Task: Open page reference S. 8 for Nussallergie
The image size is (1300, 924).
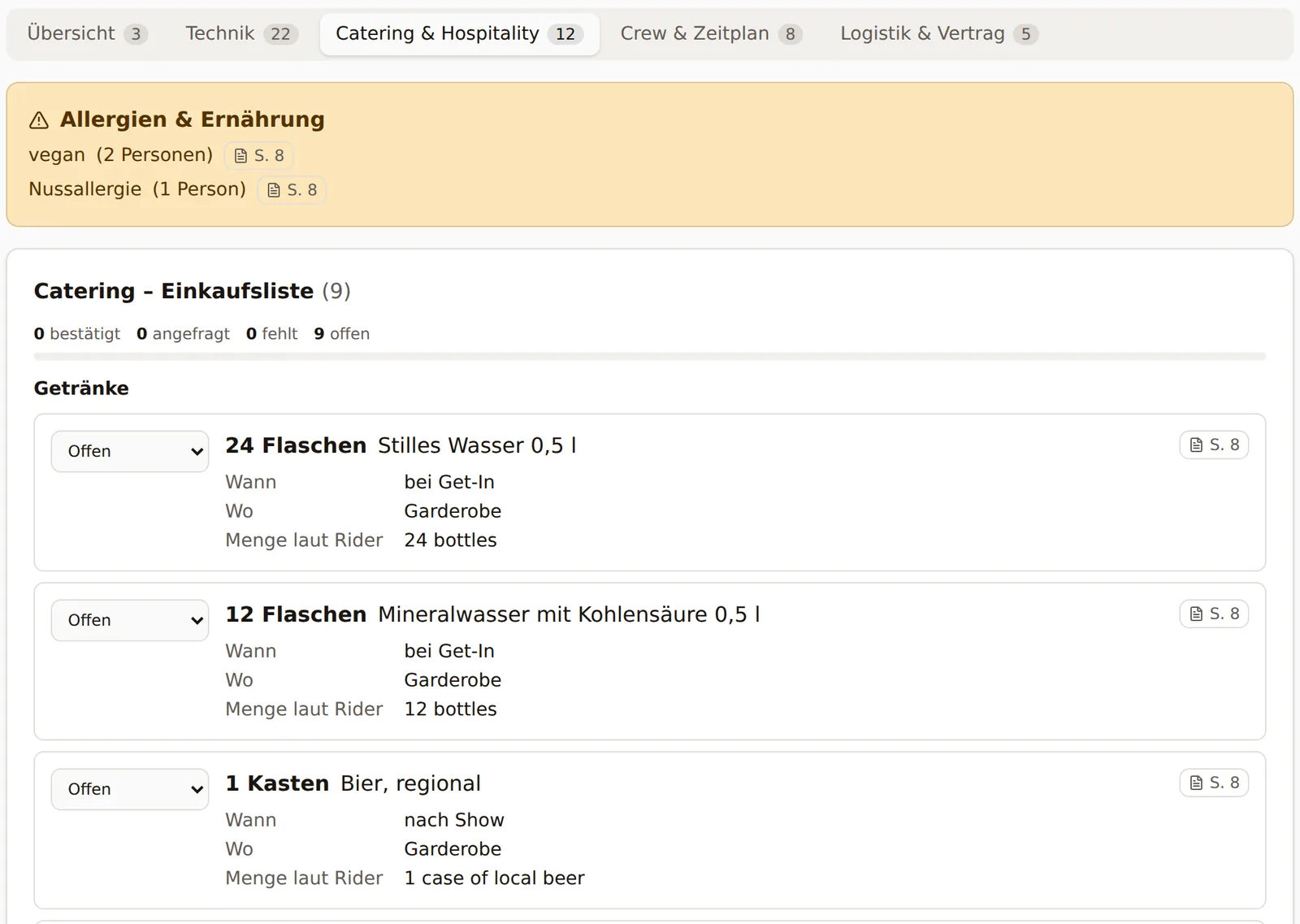Action: 292,189
